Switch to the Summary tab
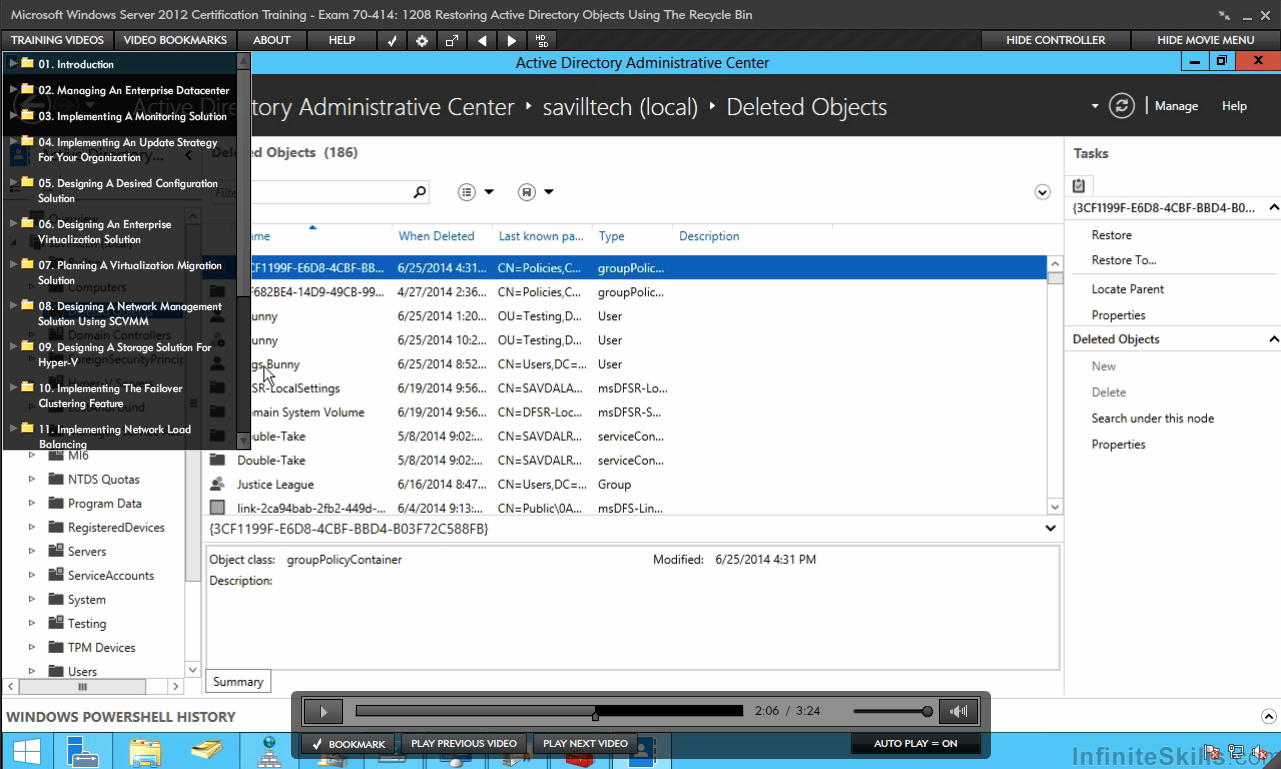Screen dimensions: 1281x769 tap(238, 681)
